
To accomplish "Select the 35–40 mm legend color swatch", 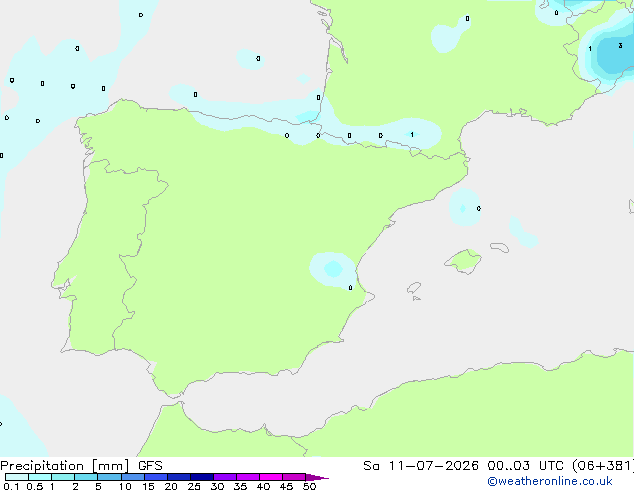I will pyautogui.click(x=247, y=477).
